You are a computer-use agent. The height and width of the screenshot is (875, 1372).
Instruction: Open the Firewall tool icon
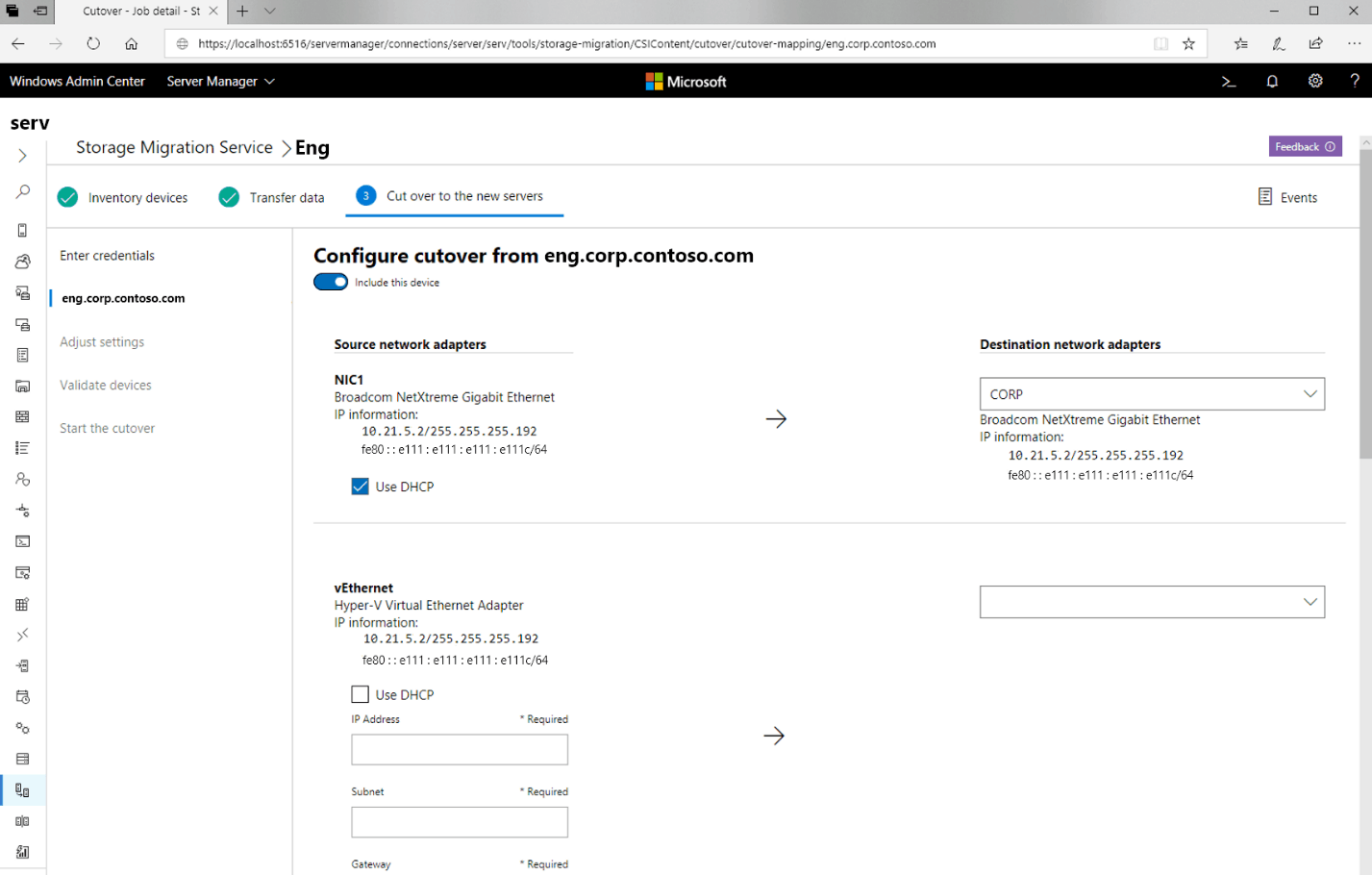(22, 417)
